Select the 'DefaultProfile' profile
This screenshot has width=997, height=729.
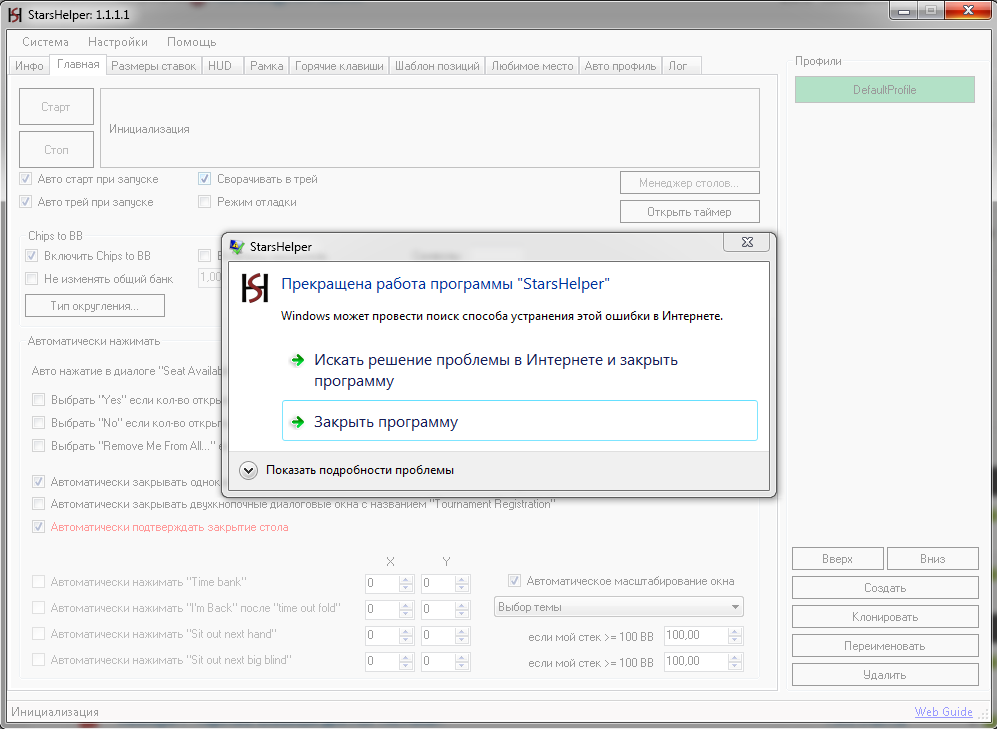click(884, 90)
